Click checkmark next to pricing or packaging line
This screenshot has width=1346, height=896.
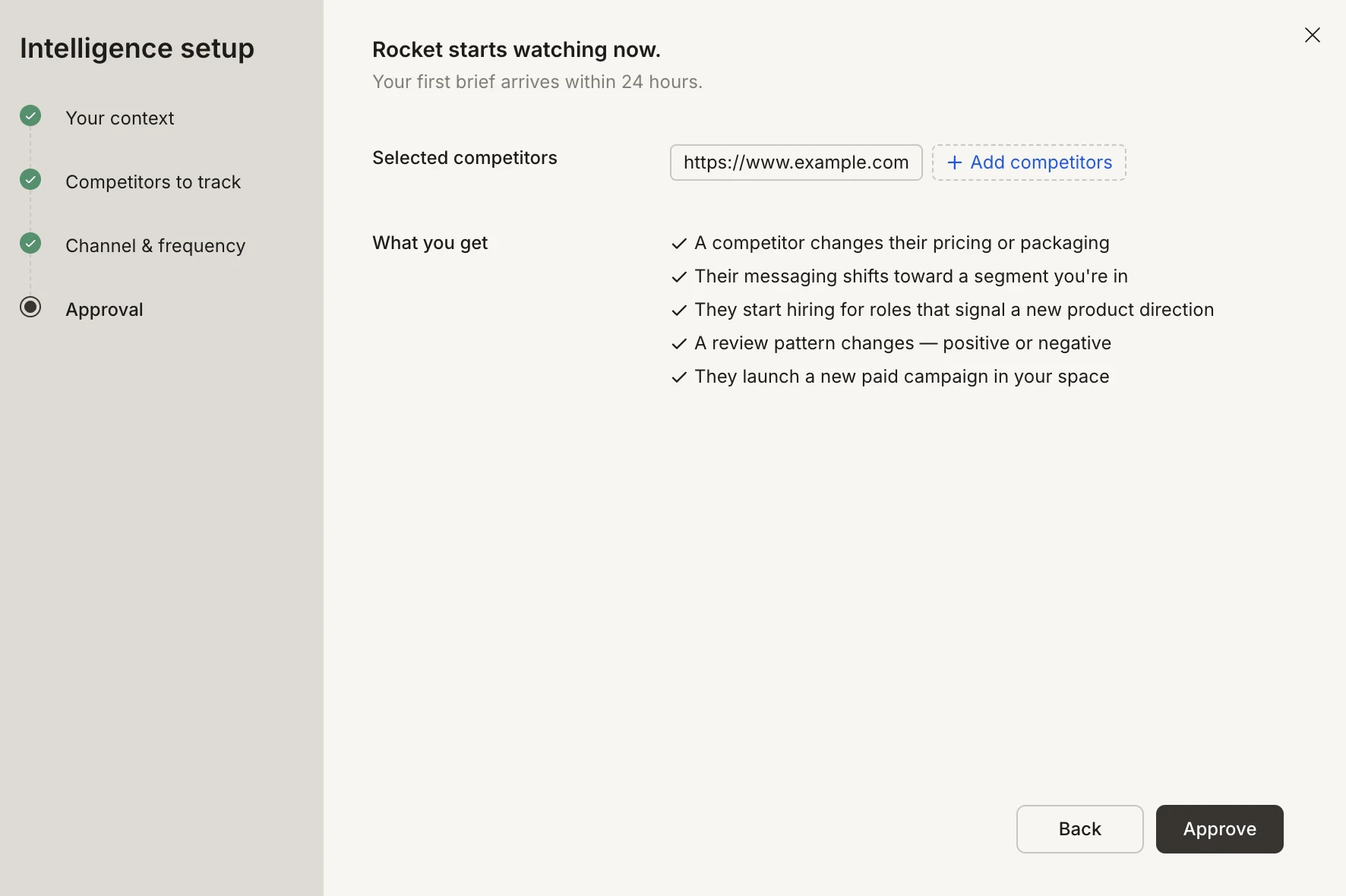[x=679, y=244]
